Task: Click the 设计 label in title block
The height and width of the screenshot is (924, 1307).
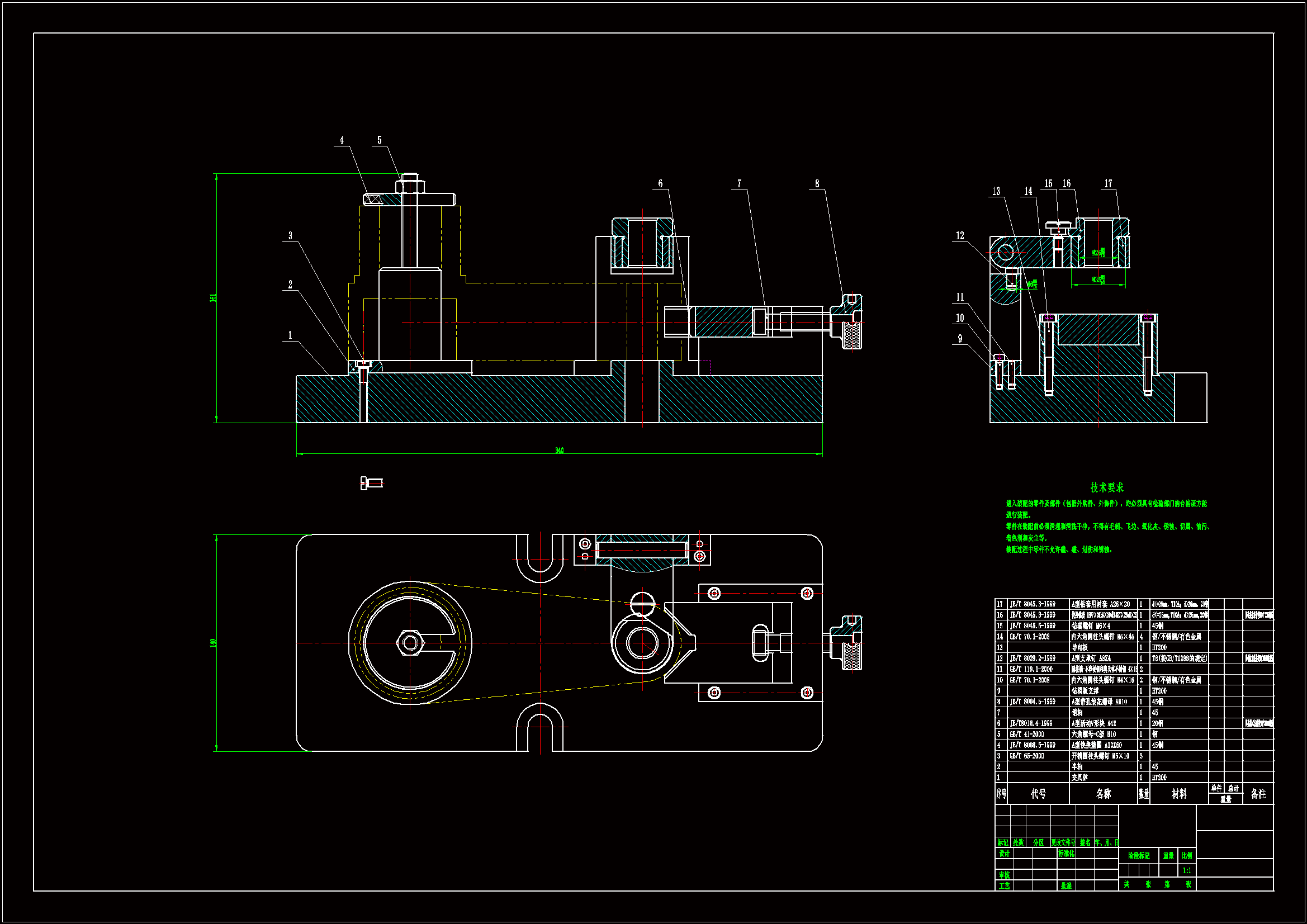Action: [1004, 854]
